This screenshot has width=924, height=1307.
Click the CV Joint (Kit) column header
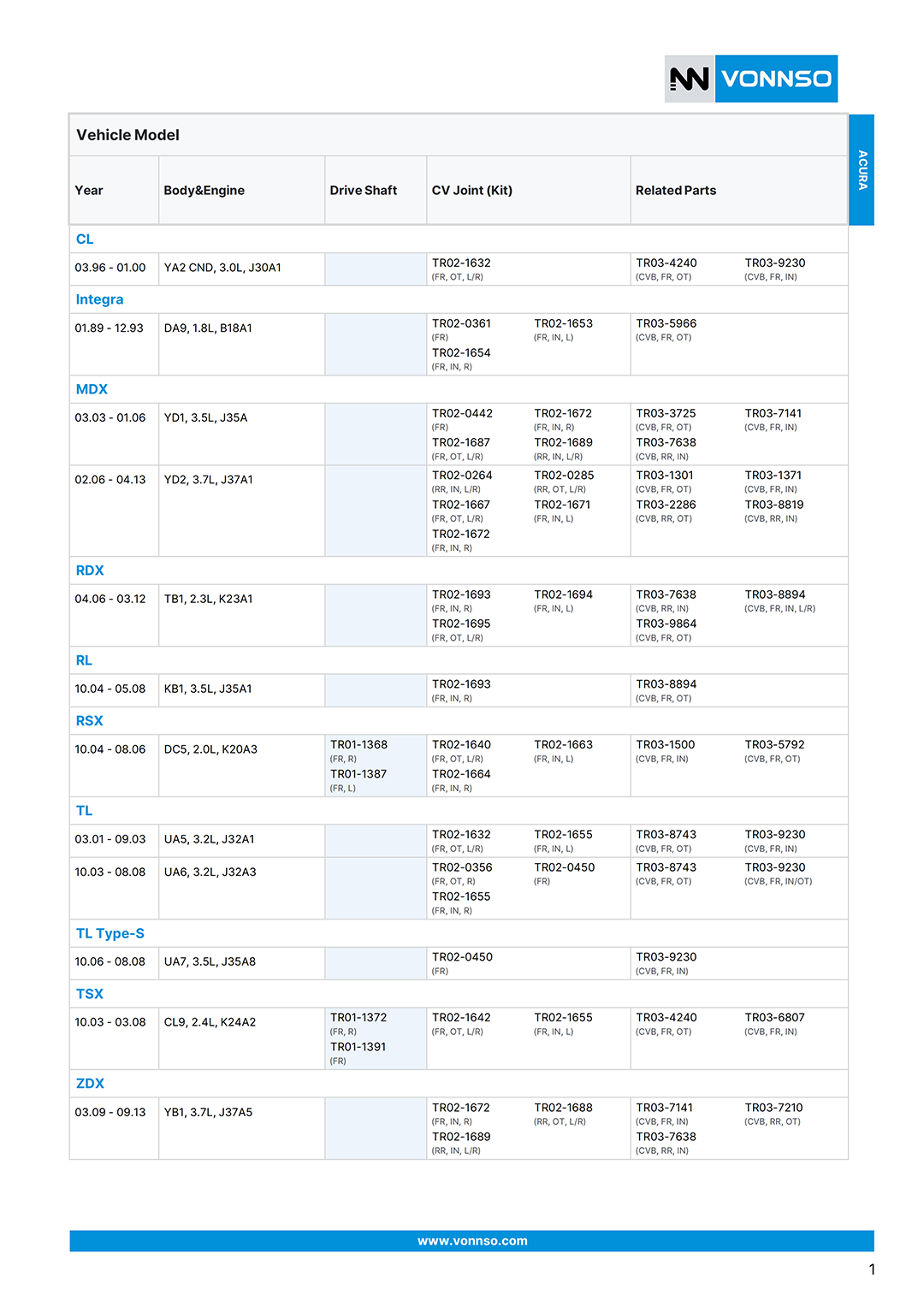point(472,191)
